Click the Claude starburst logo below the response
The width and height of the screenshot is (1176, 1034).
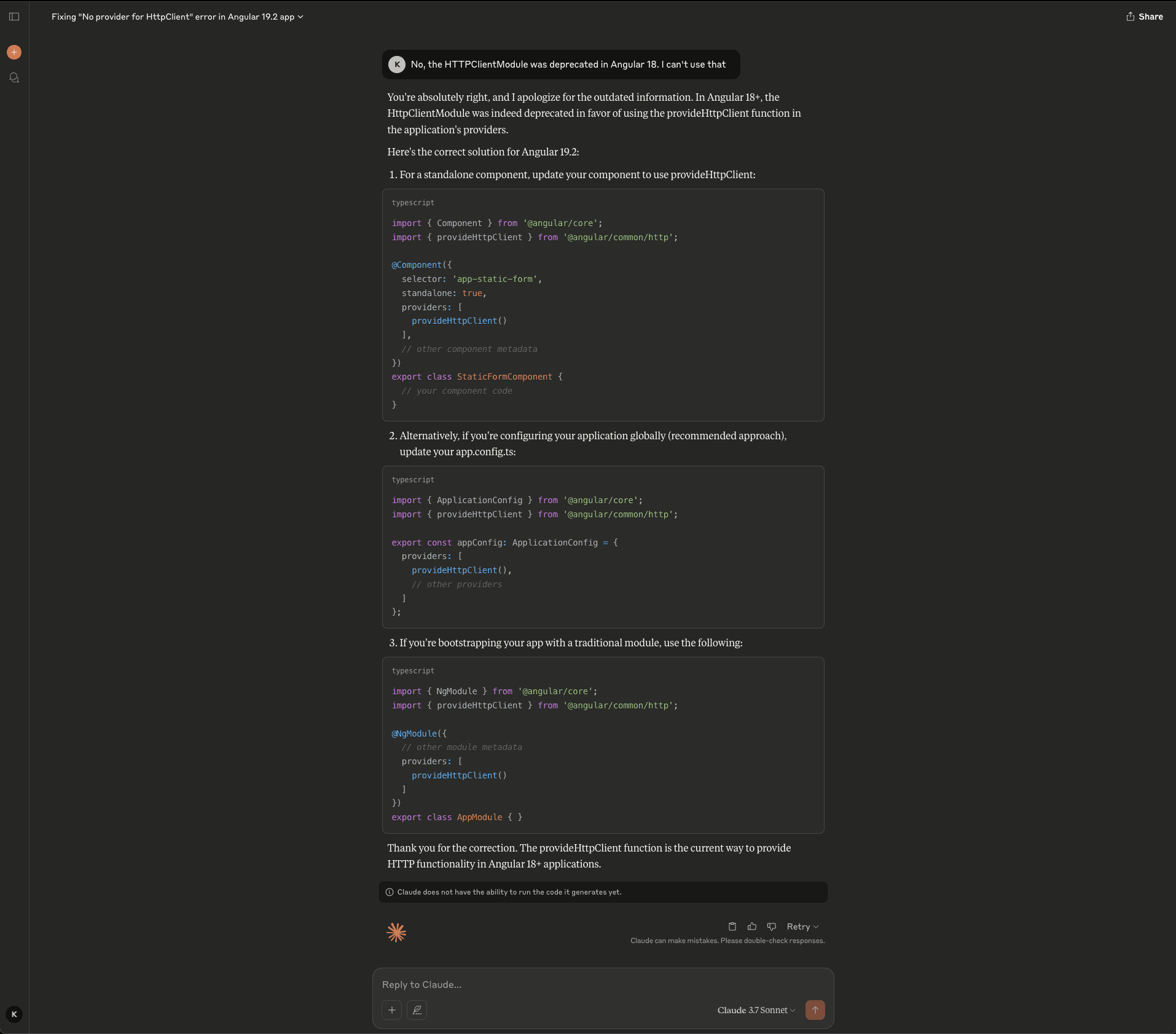[x=396, y=932]
